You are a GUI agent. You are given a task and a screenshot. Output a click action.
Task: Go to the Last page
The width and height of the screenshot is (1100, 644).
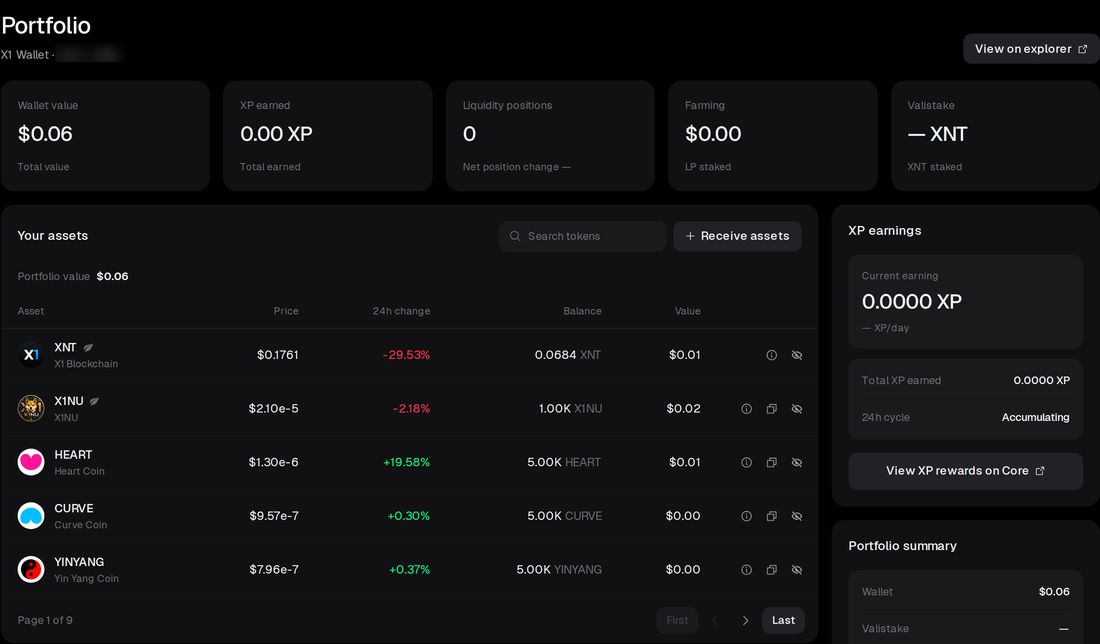pos(783,620)
